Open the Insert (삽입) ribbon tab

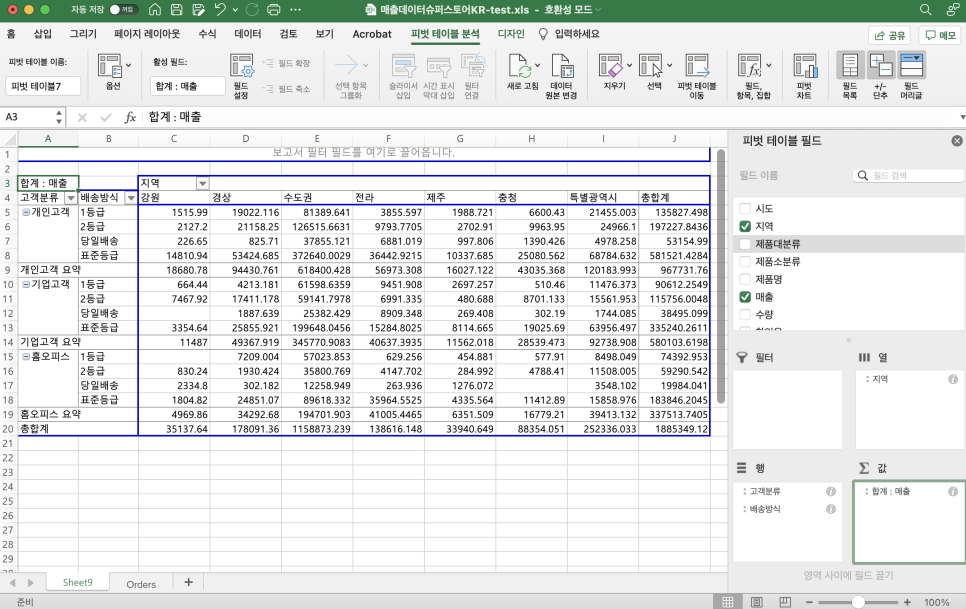43,34
